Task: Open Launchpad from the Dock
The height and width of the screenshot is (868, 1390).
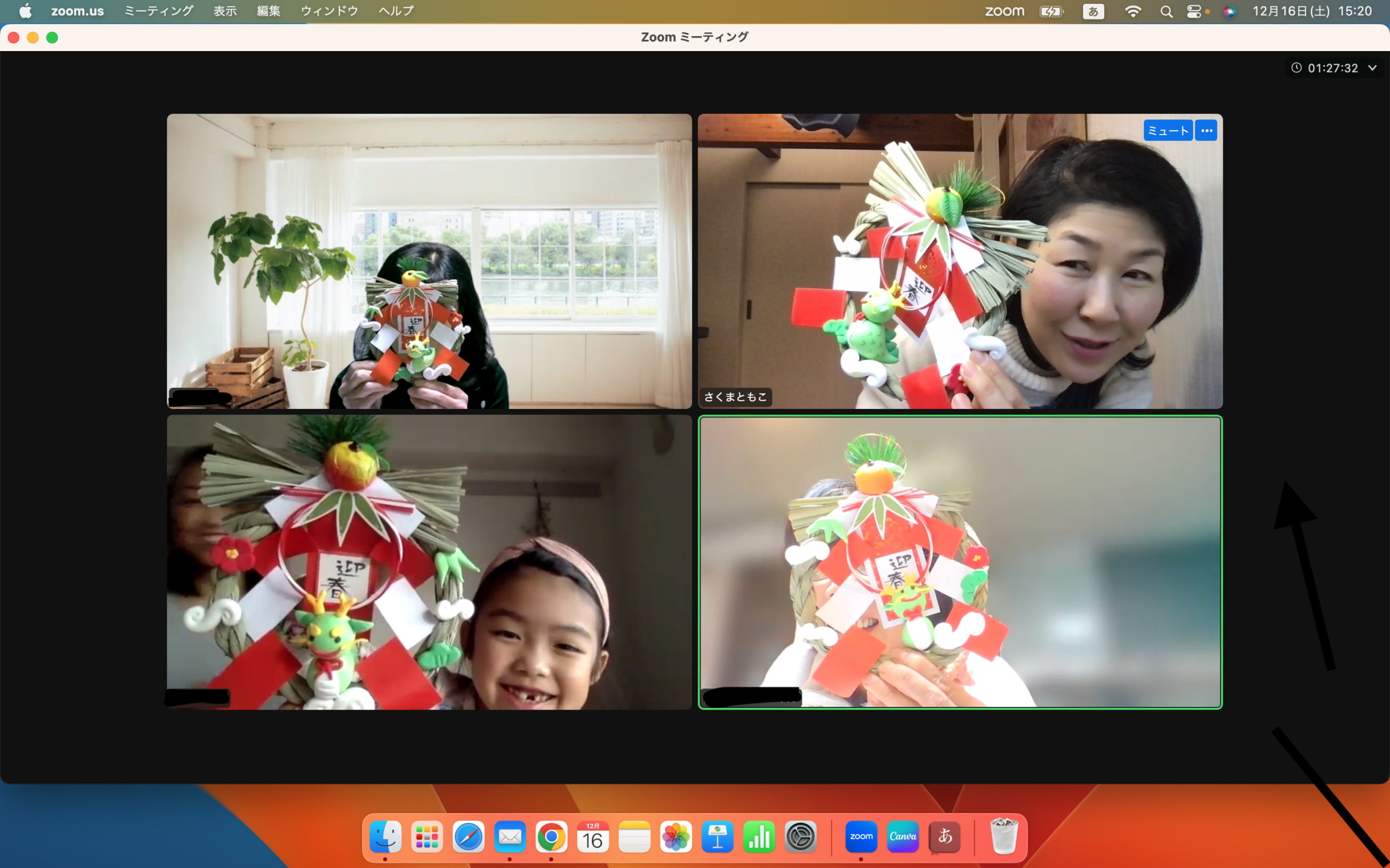Action: tap(427, 836)
